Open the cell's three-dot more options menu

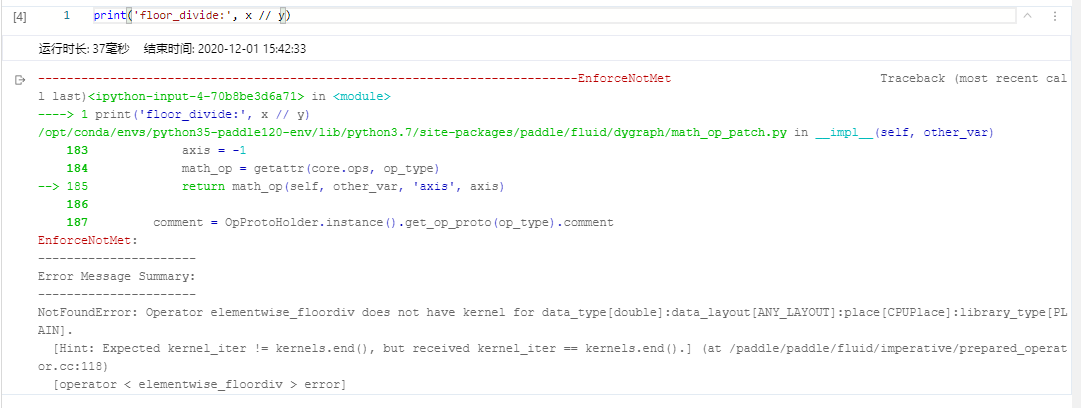[x=1055, y=16]
